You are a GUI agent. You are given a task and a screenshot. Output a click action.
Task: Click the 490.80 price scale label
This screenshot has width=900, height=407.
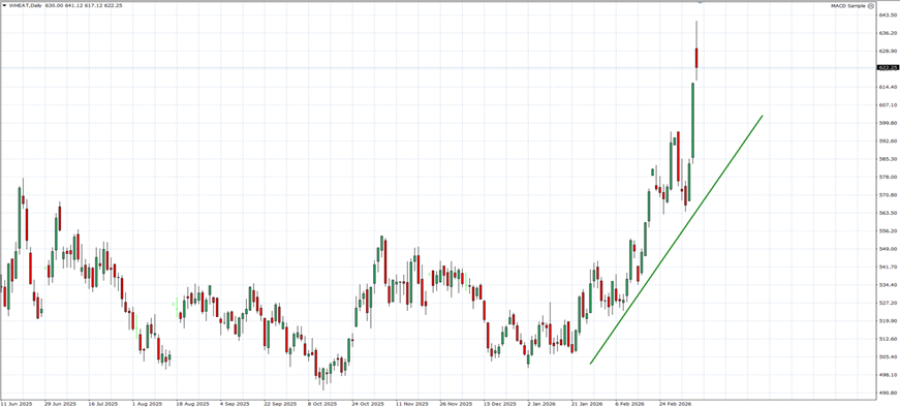tap(886, 393)
